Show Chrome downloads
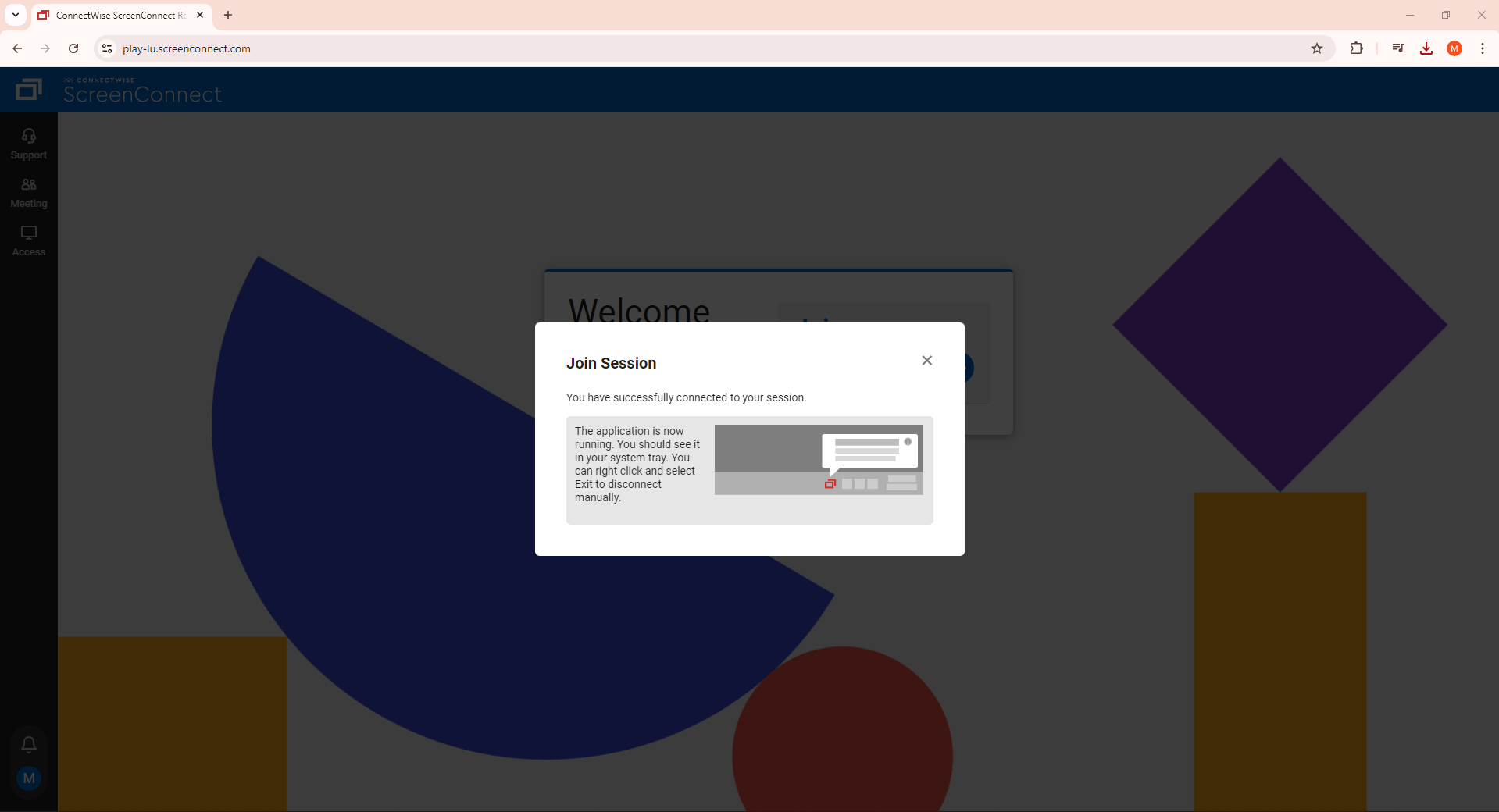The height and width of the screenshot is (812, 1499). click(1426, 48)
